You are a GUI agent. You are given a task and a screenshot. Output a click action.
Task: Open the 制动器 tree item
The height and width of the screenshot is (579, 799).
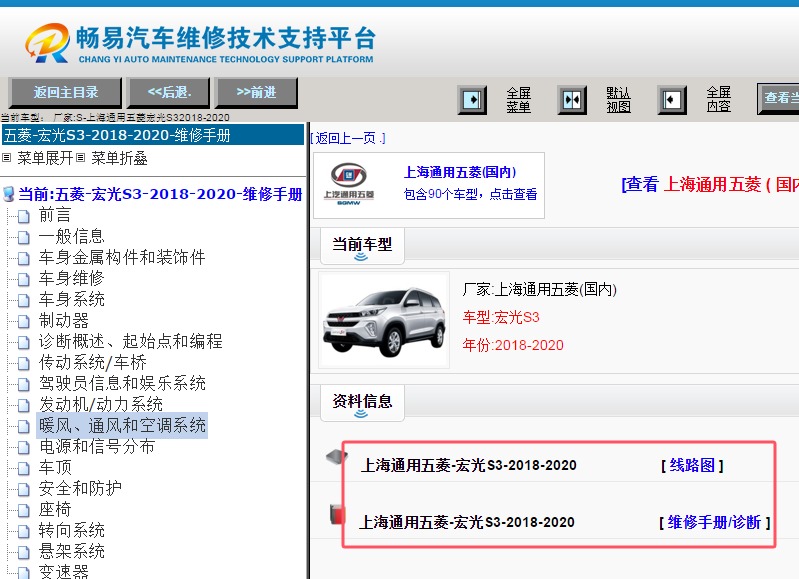click(64, 320)
